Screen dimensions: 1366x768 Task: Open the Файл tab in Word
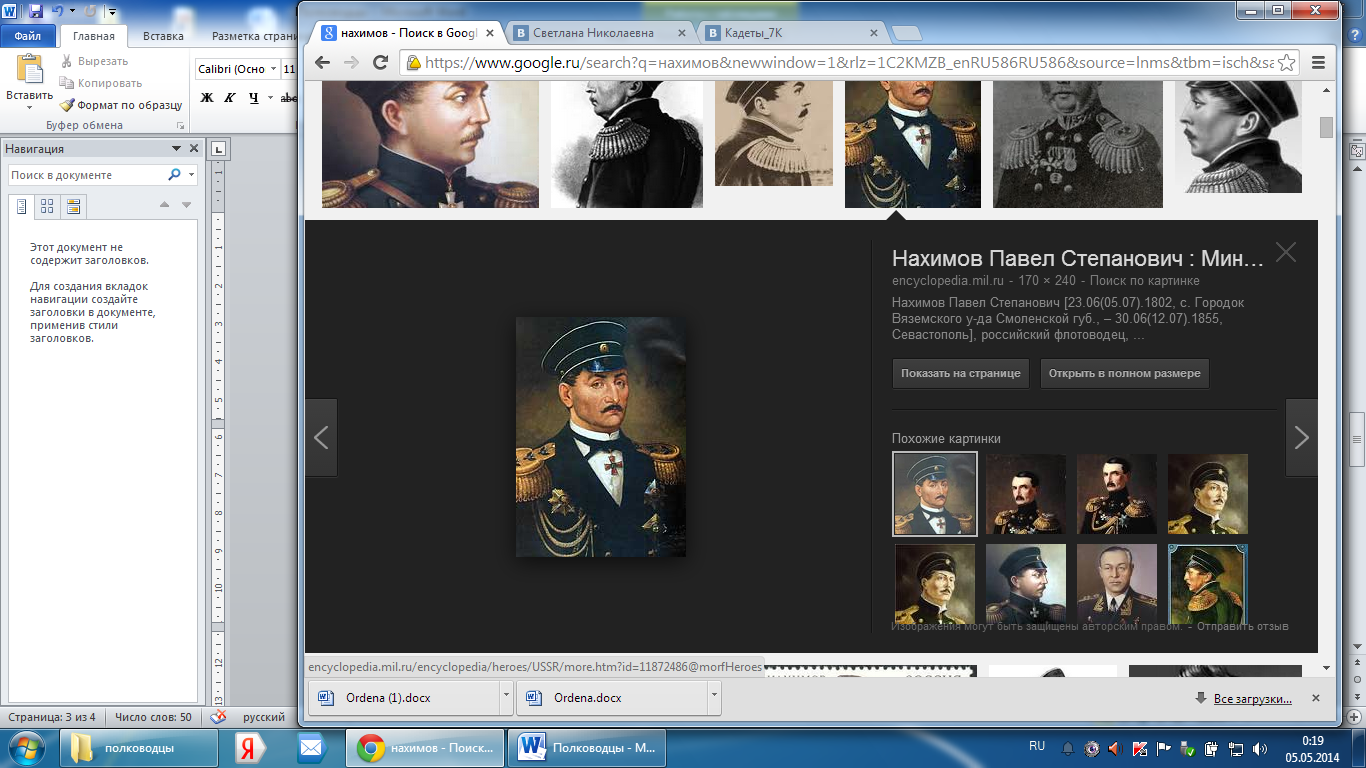click(28, 36)
